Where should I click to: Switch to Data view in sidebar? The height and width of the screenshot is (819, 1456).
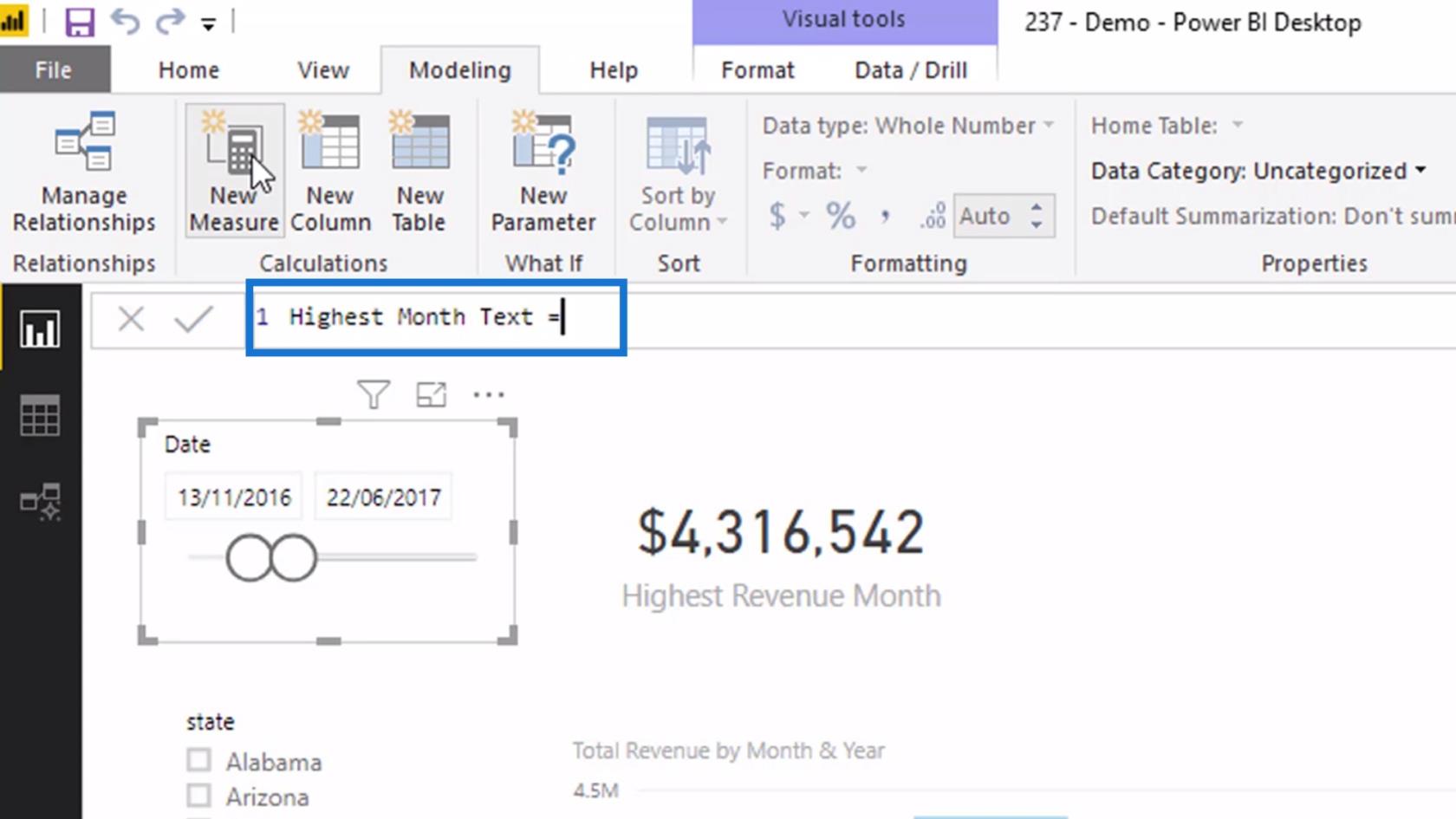(40, 415)
